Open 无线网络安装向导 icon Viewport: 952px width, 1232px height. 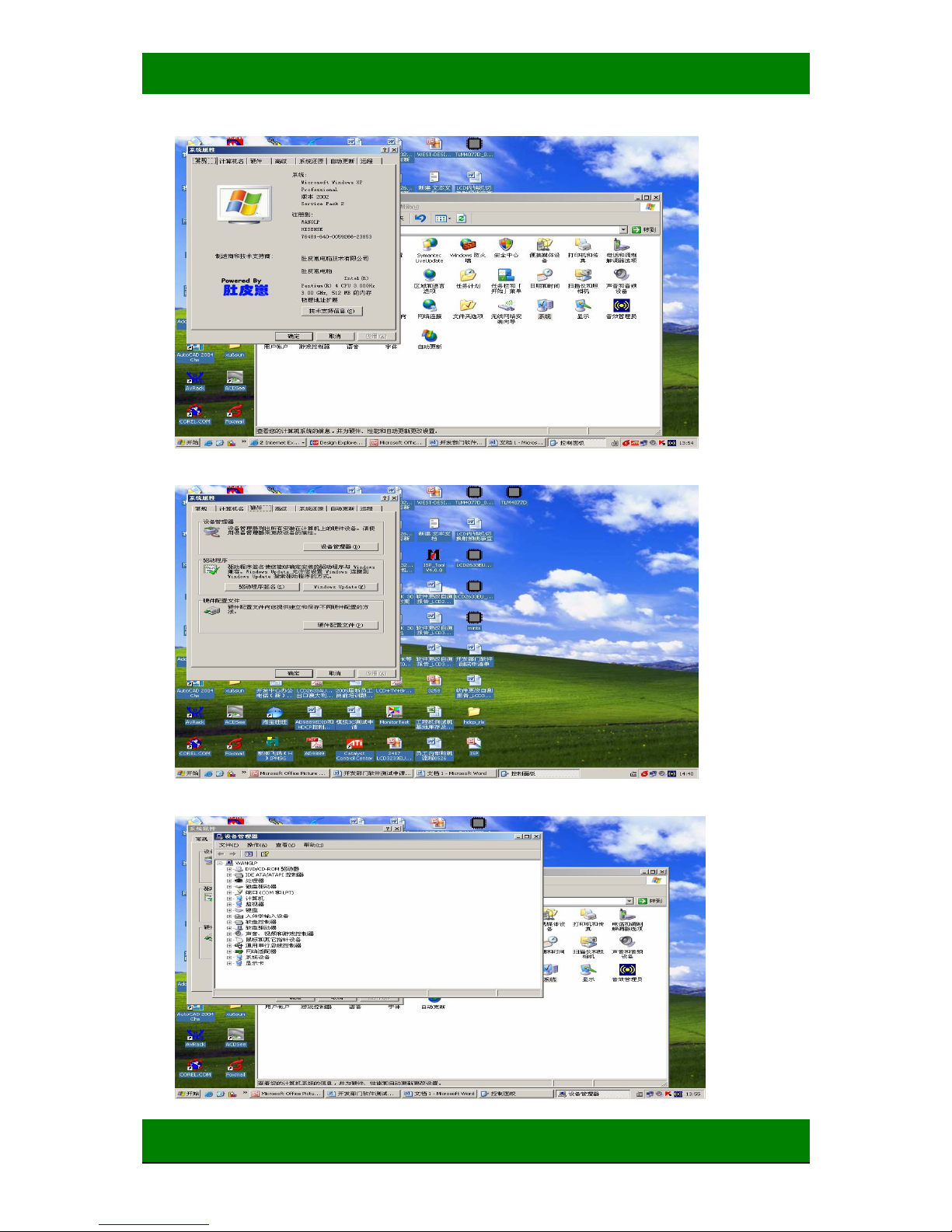click(x=506, y=312)
